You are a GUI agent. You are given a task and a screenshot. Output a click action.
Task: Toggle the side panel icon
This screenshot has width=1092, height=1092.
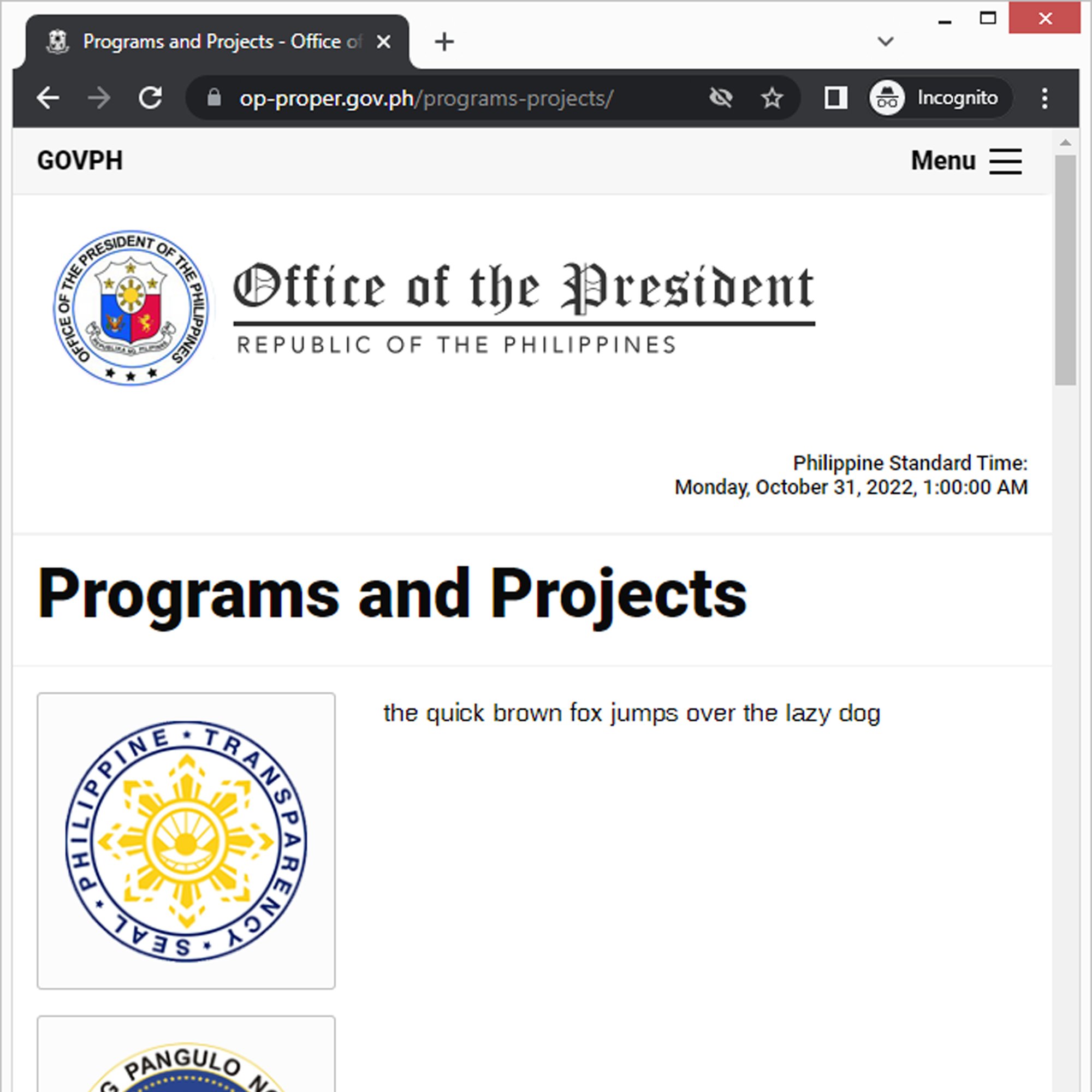tap(835, 98)
